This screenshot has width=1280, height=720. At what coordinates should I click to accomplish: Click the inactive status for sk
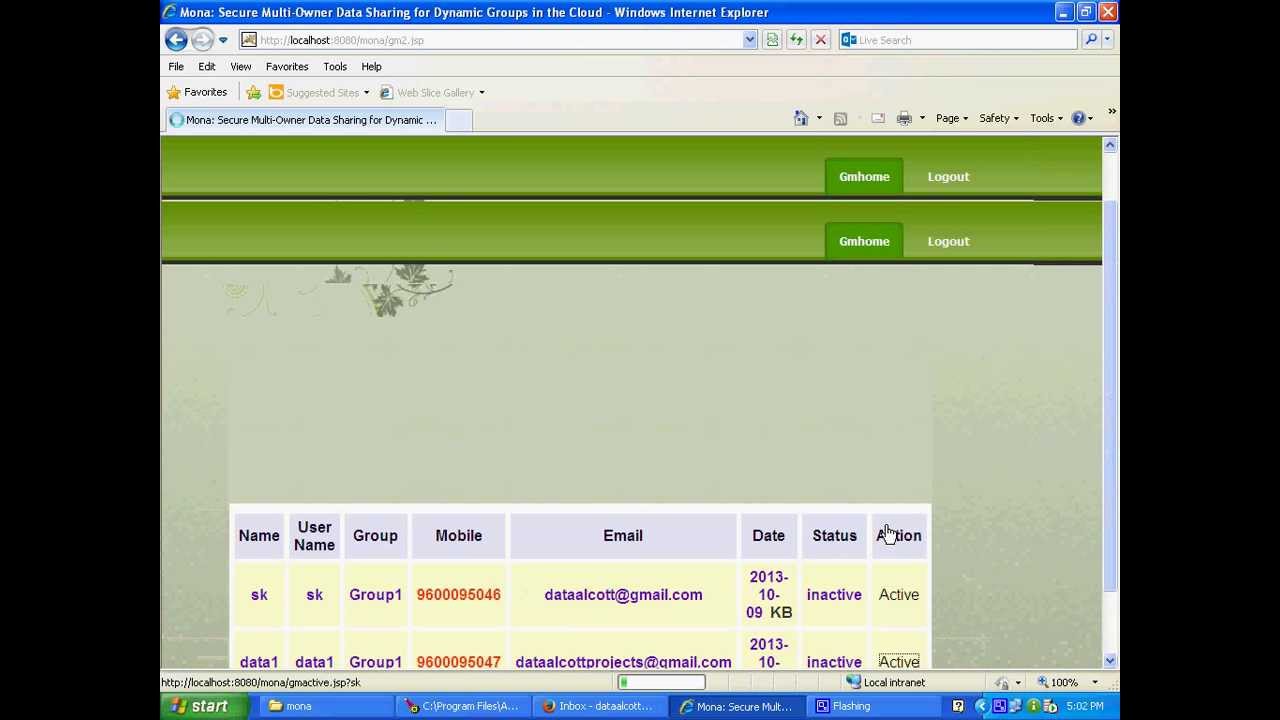[834, 595]
